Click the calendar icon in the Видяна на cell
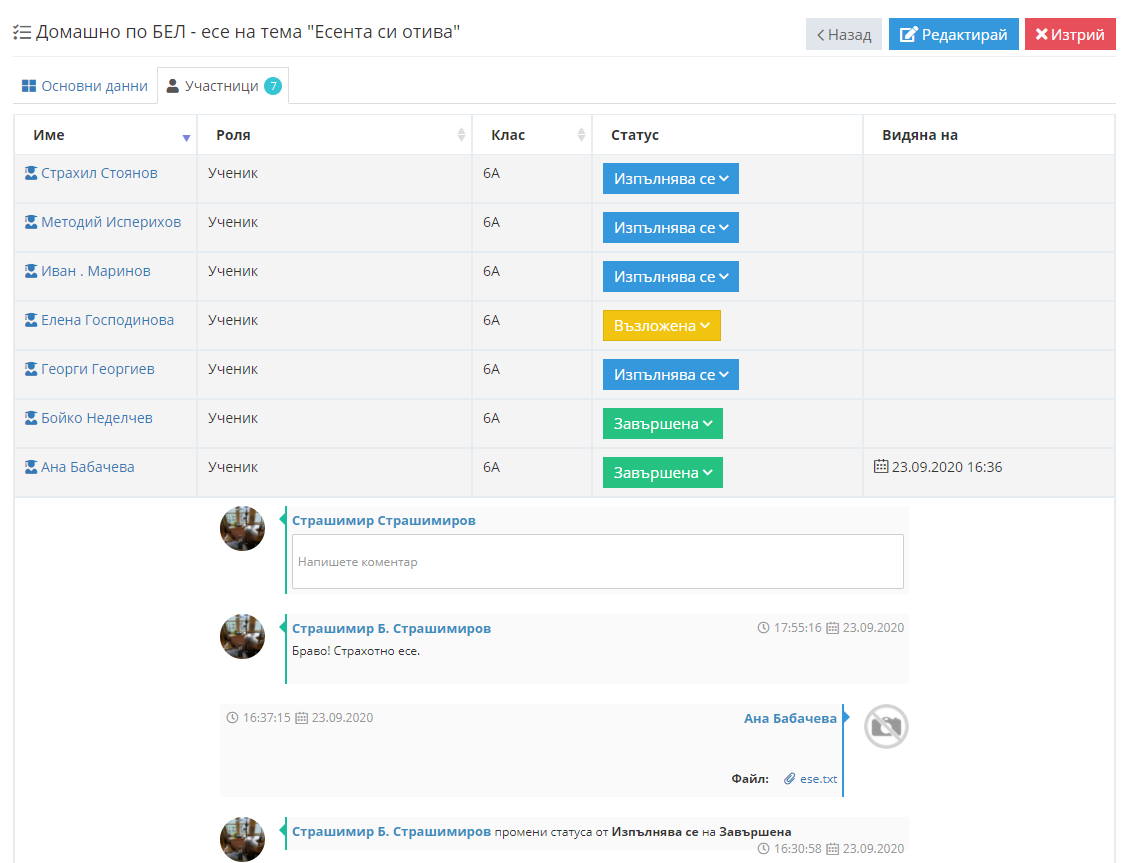1127x863 pixels. pyautogui.click(x=881, y=467)
